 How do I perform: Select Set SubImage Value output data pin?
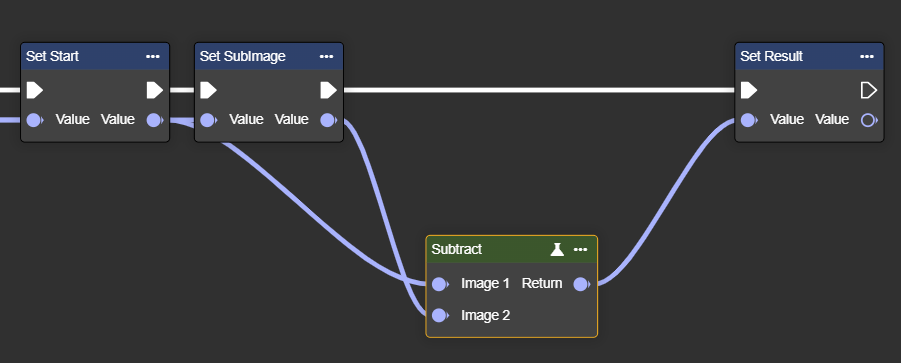328,120
